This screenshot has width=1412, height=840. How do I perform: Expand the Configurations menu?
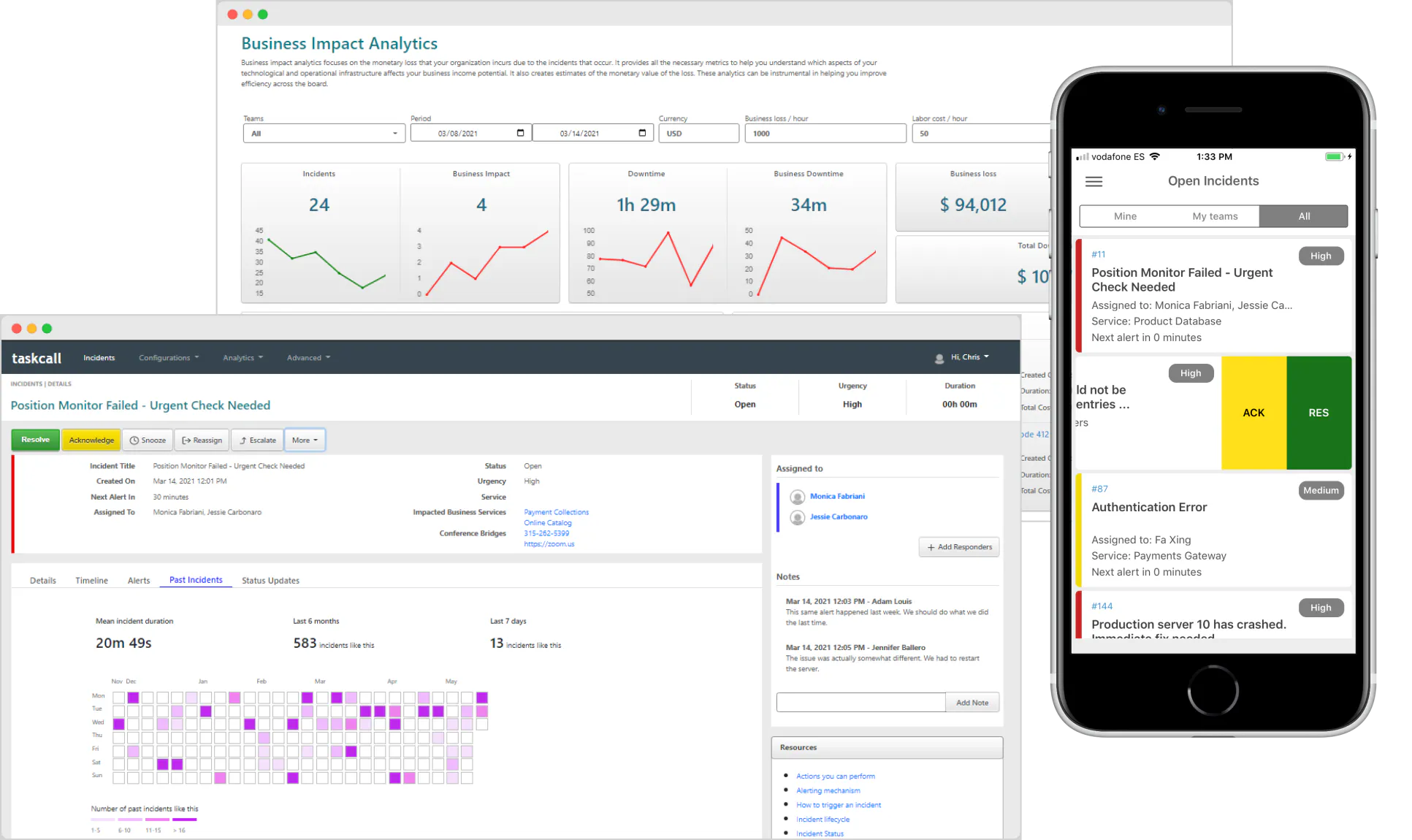click(169, 358)
